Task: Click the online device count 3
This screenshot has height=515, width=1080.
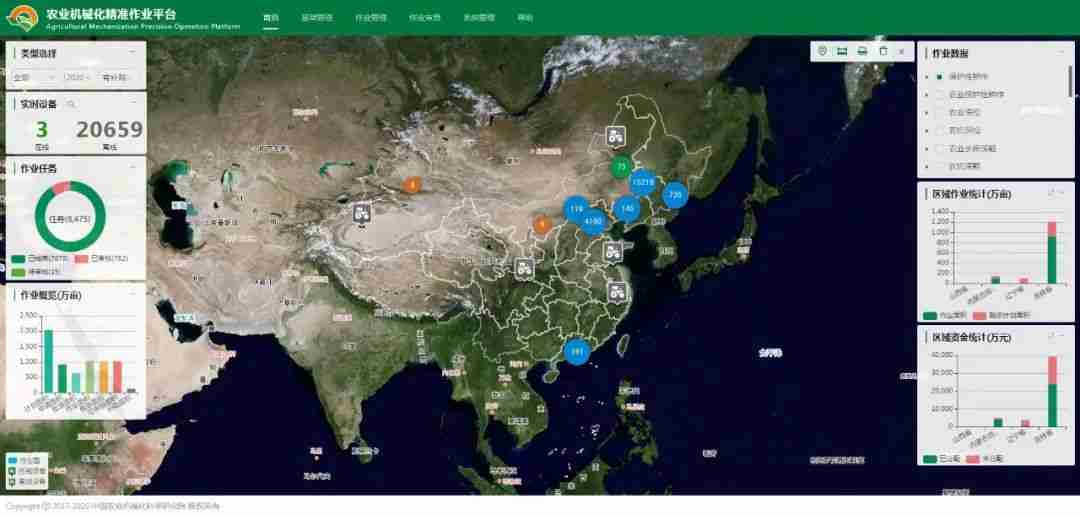Action: tap(42, 130)
